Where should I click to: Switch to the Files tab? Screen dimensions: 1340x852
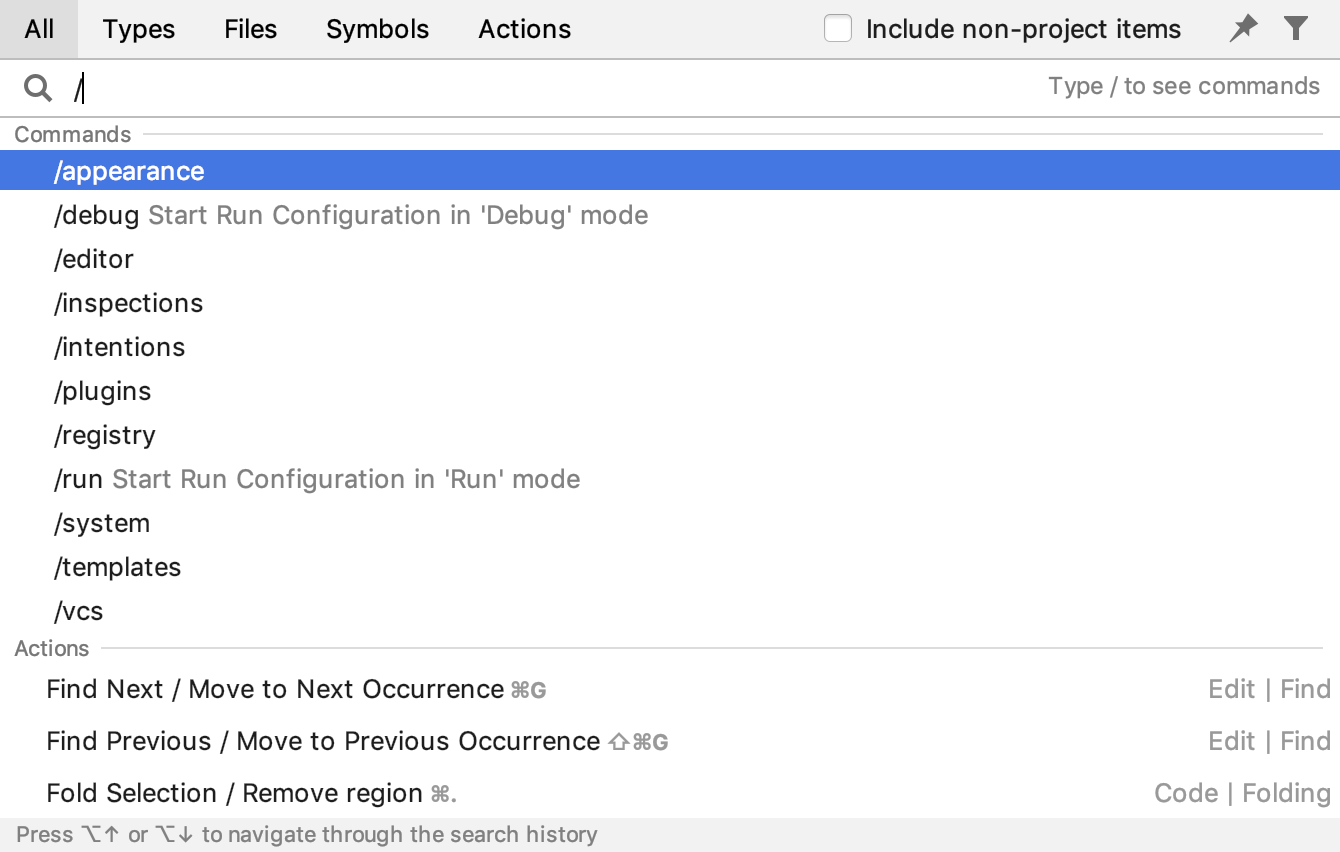[249, 29]
